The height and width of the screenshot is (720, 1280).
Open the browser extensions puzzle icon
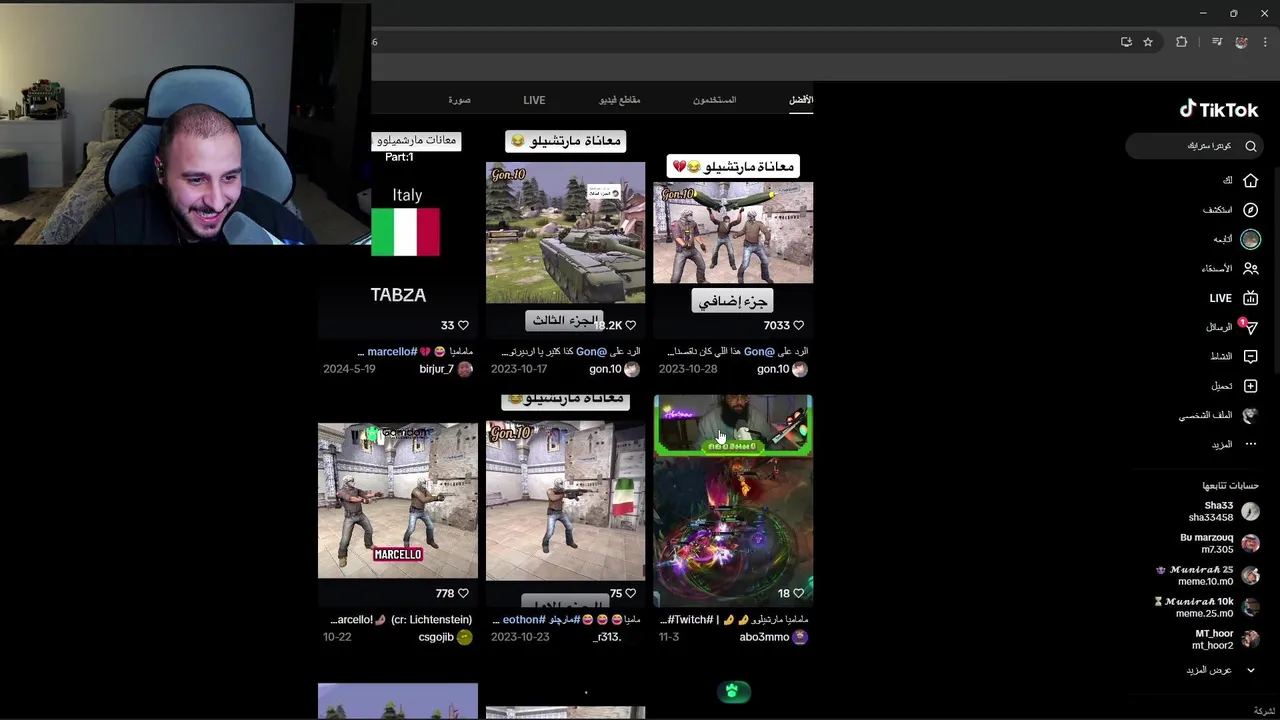(x=1181, y=42)
